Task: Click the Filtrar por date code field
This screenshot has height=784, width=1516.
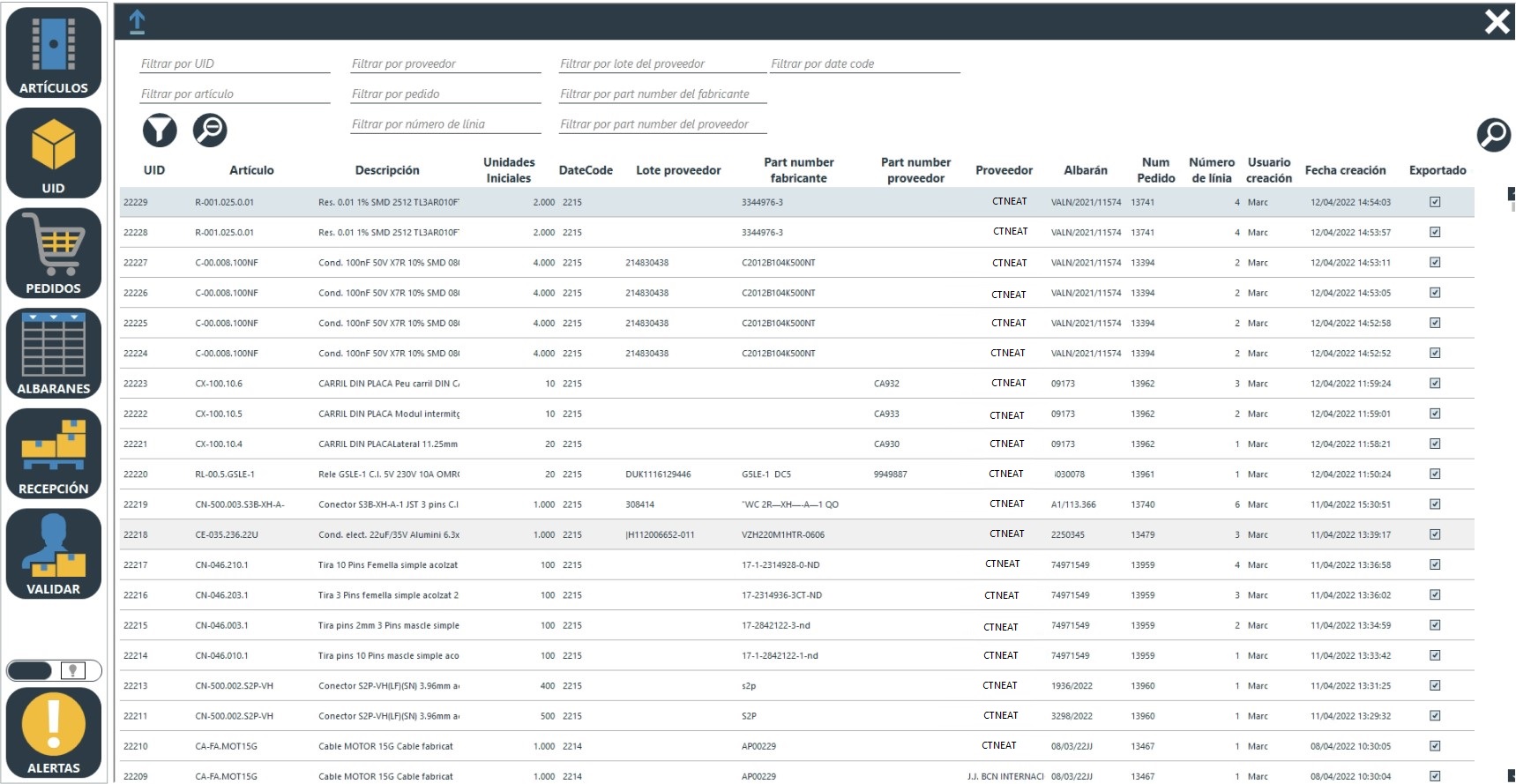Action: pyautogui.click(x=864, y=64)
